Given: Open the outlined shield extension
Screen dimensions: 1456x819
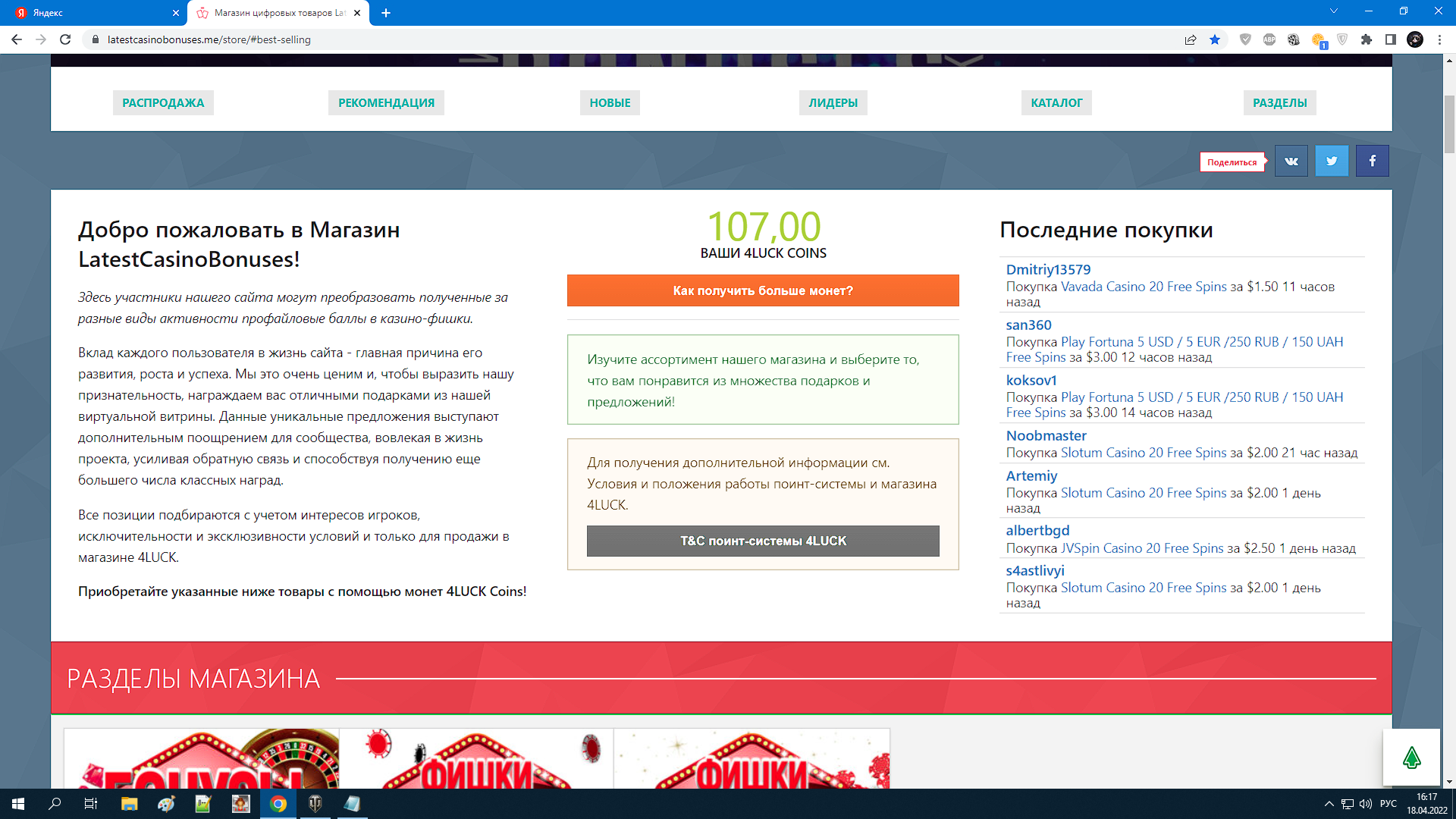Looking at the screenshot, I should 1342,39.
